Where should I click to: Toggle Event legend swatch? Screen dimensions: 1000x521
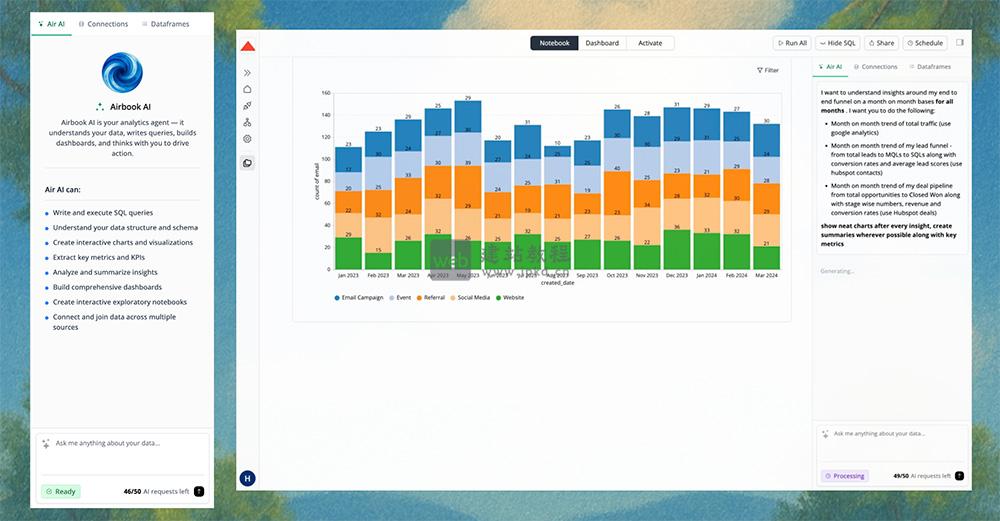coord(392,298)
